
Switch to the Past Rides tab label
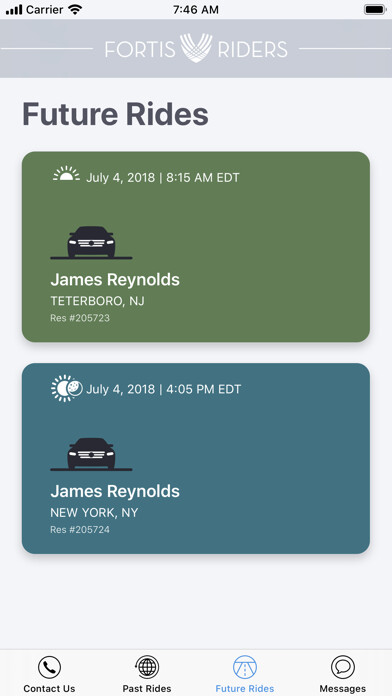(147, 689)
